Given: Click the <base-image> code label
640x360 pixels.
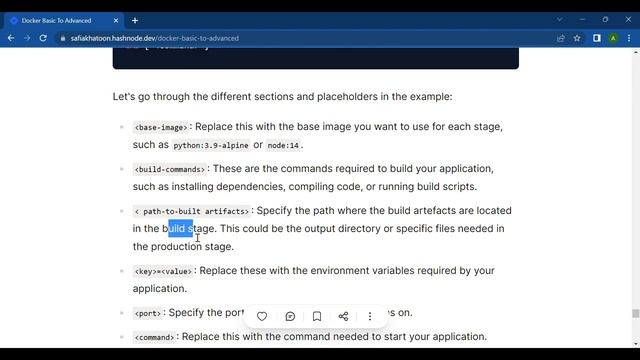Looking at the screenshot, I should point(161,127).
